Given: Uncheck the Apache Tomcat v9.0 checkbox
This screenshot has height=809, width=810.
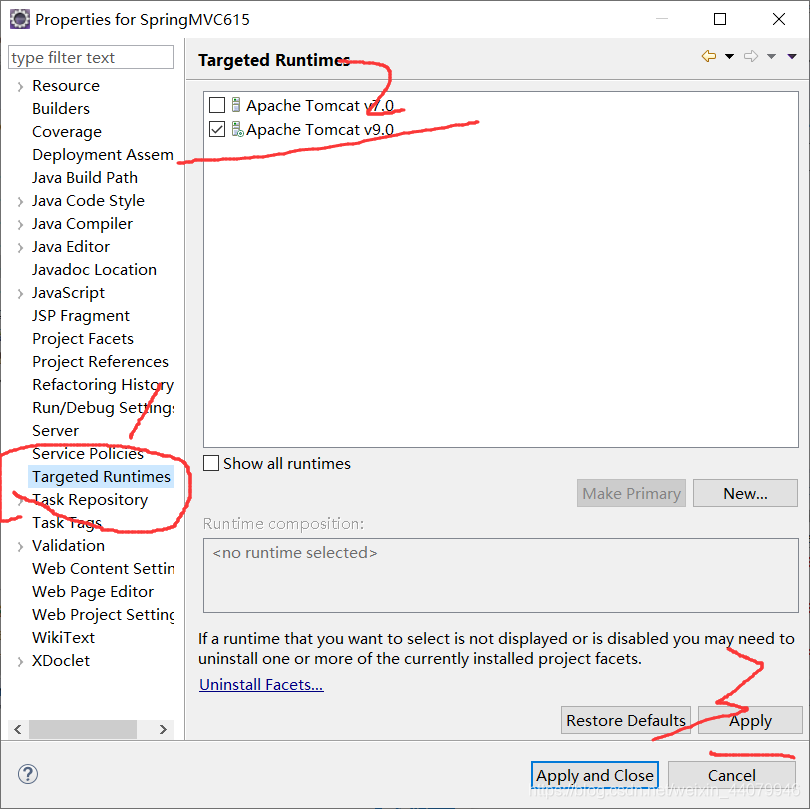Looking at the screenshot, I should pyautogui.click(x=217, y=129).
